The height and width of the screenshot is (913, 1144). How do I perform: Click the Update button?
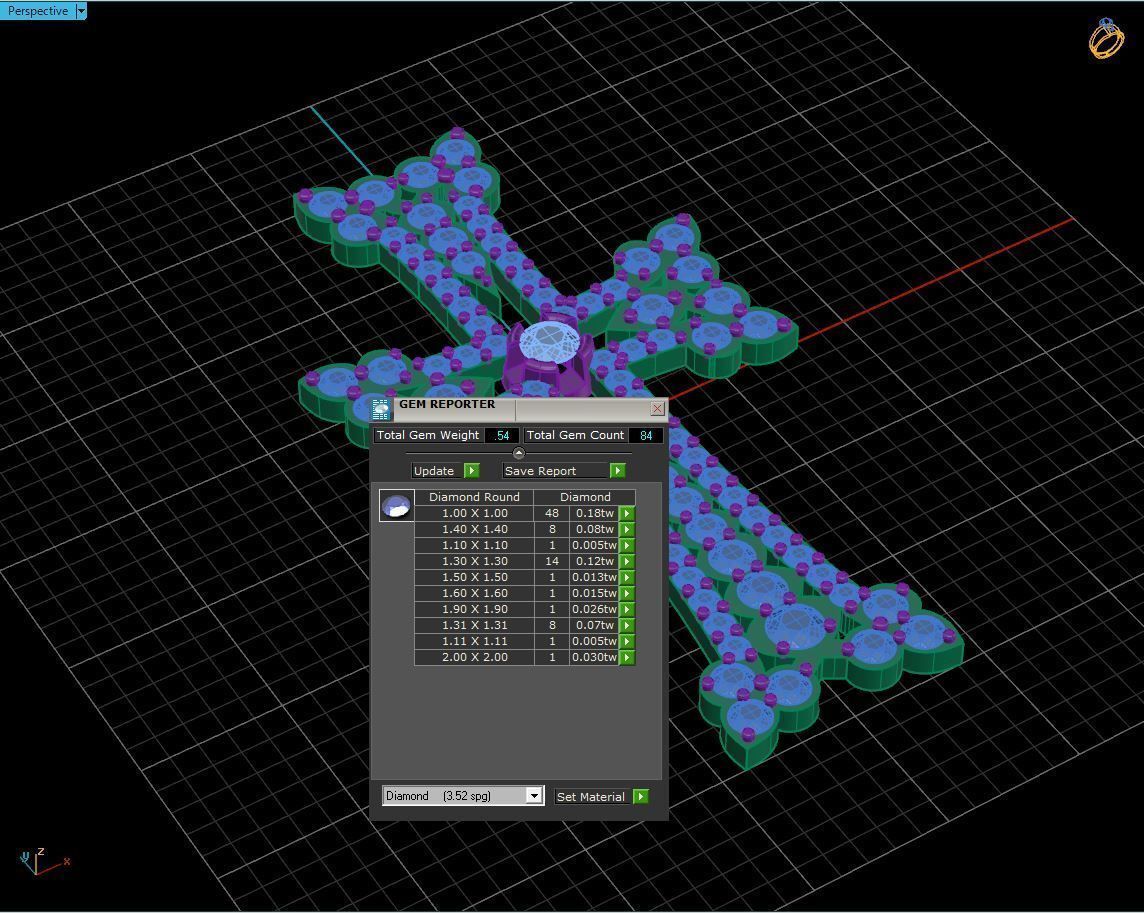point(437,471)
